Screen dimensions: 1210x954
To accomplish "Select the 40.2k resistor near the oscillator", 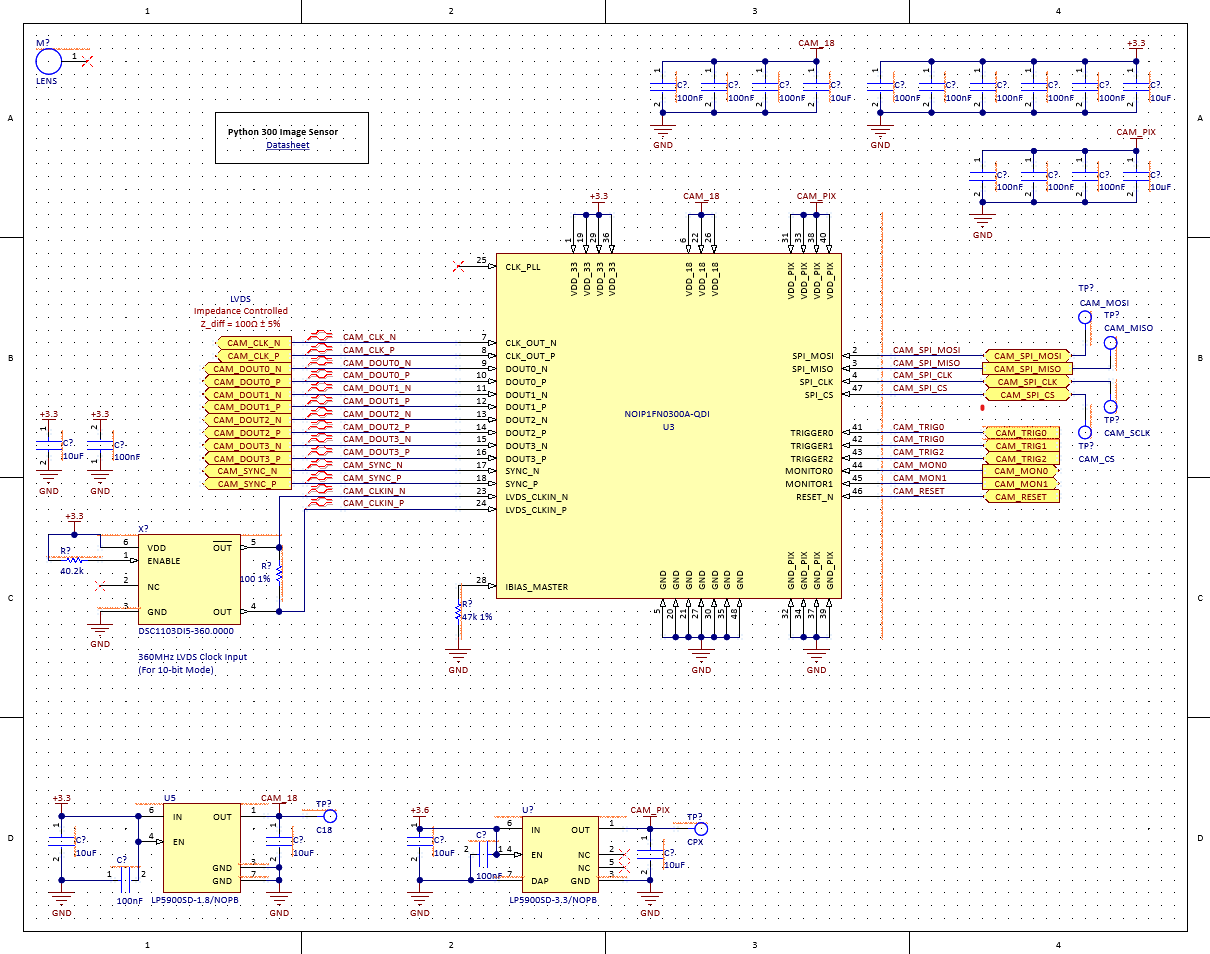I will pos(74,560).
